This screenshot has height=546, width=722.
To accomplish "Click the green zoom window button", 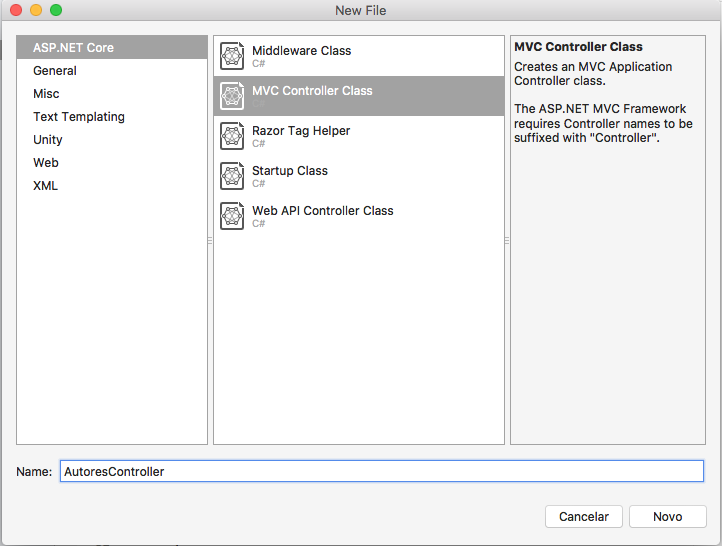I will click(56, 10).
